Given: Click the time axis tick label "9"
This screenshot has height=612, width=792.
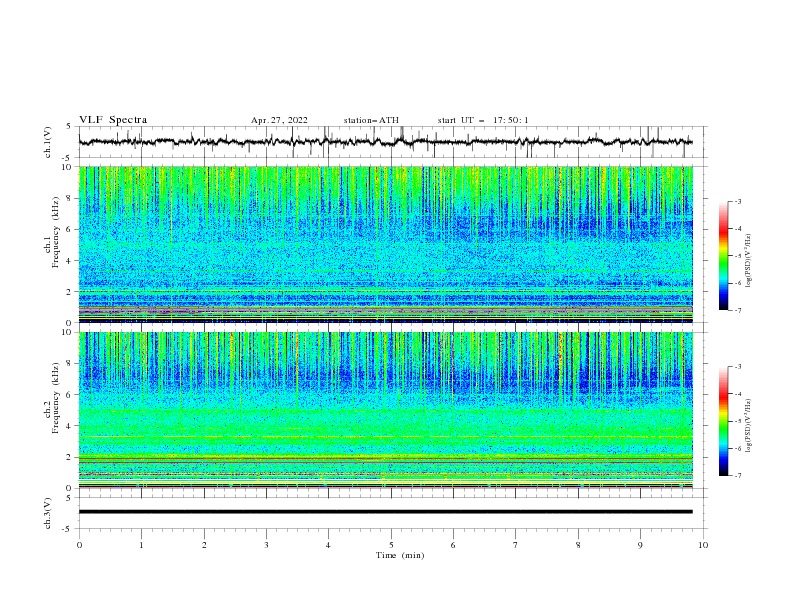Looking at the screenshot, I should [x=640, y=545].
